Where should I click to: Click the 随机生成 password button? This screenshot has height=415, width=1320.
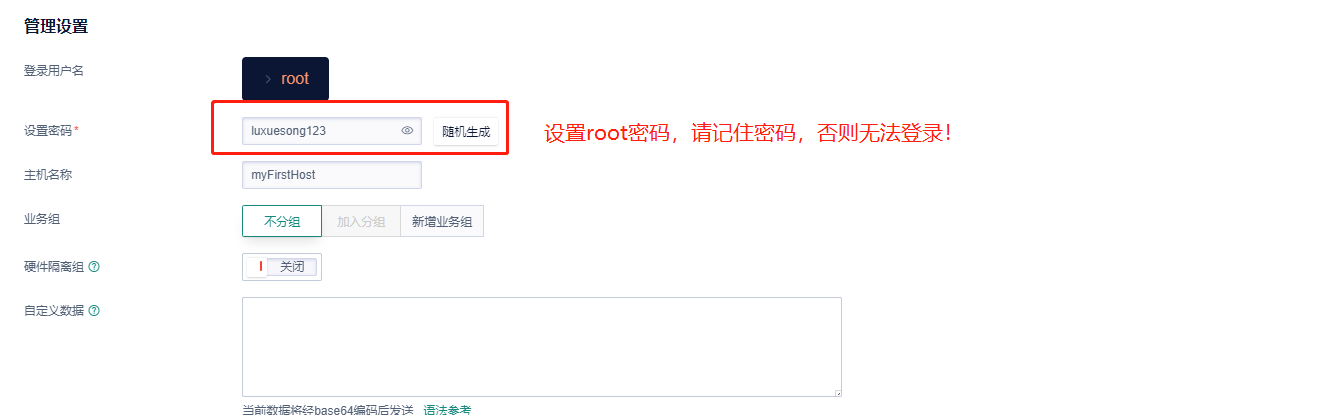[466, 131]
